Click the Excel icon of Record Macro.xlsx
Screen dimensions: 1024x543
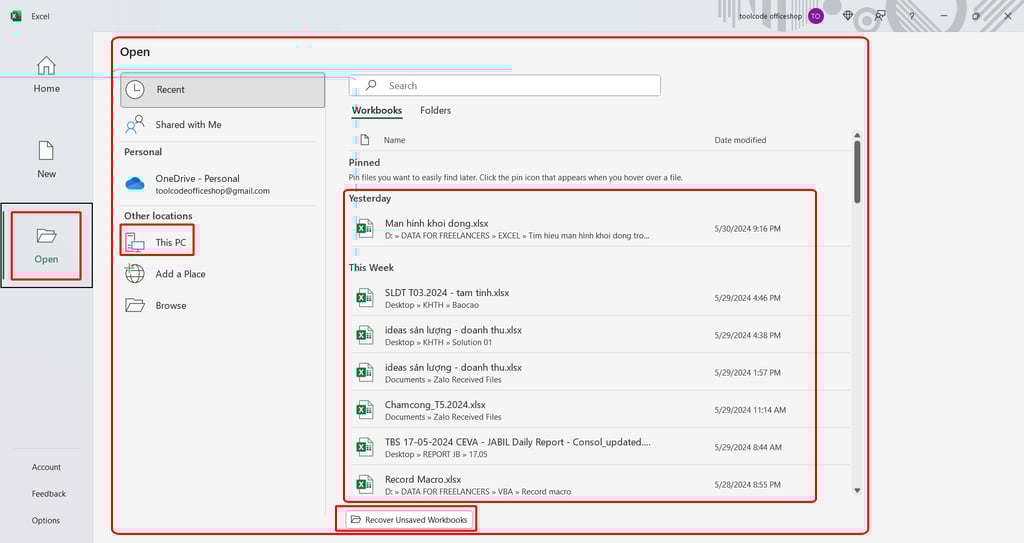tap(364, 484)
